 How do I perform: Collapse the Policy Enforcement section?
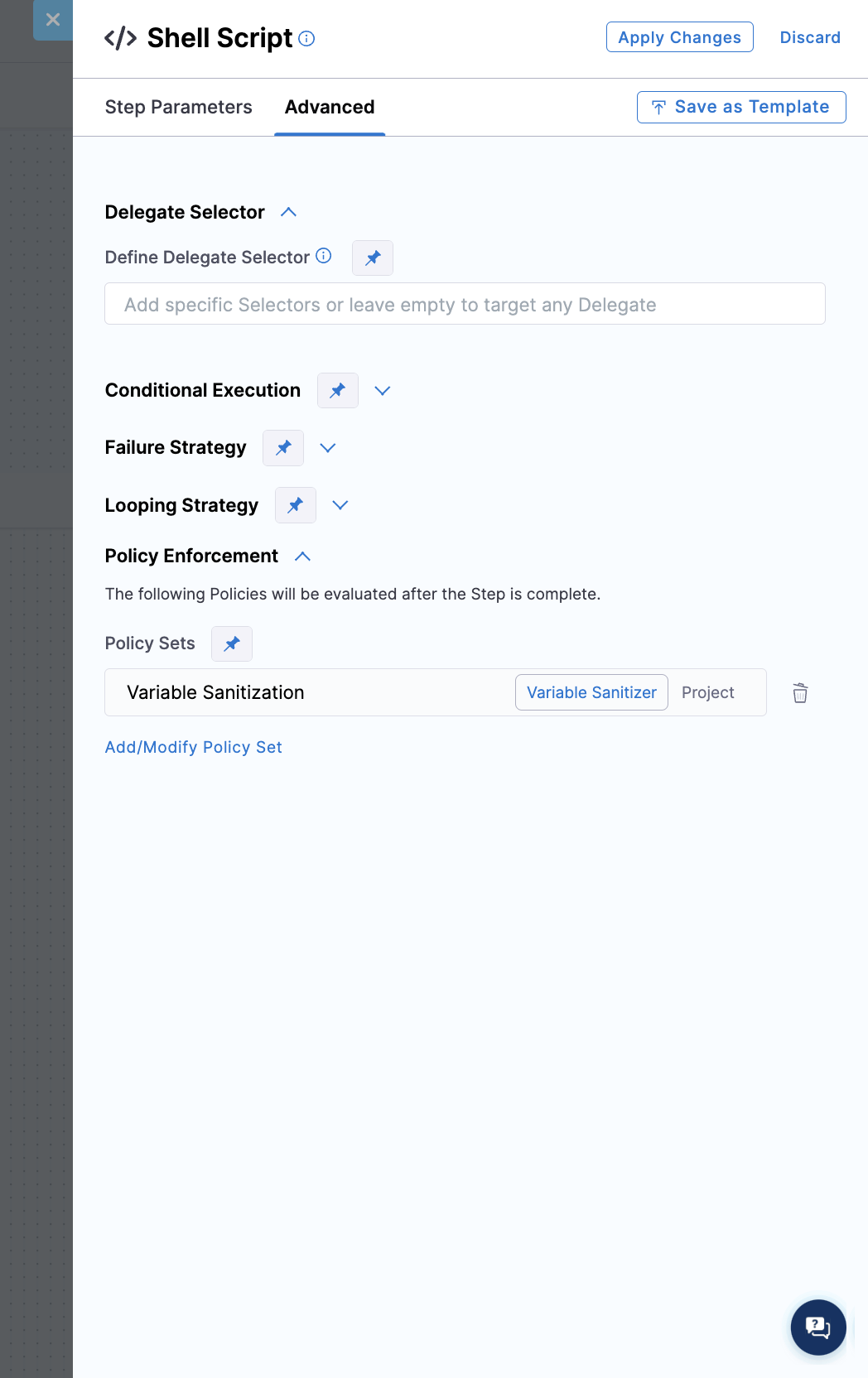click(x=303, y=556)
